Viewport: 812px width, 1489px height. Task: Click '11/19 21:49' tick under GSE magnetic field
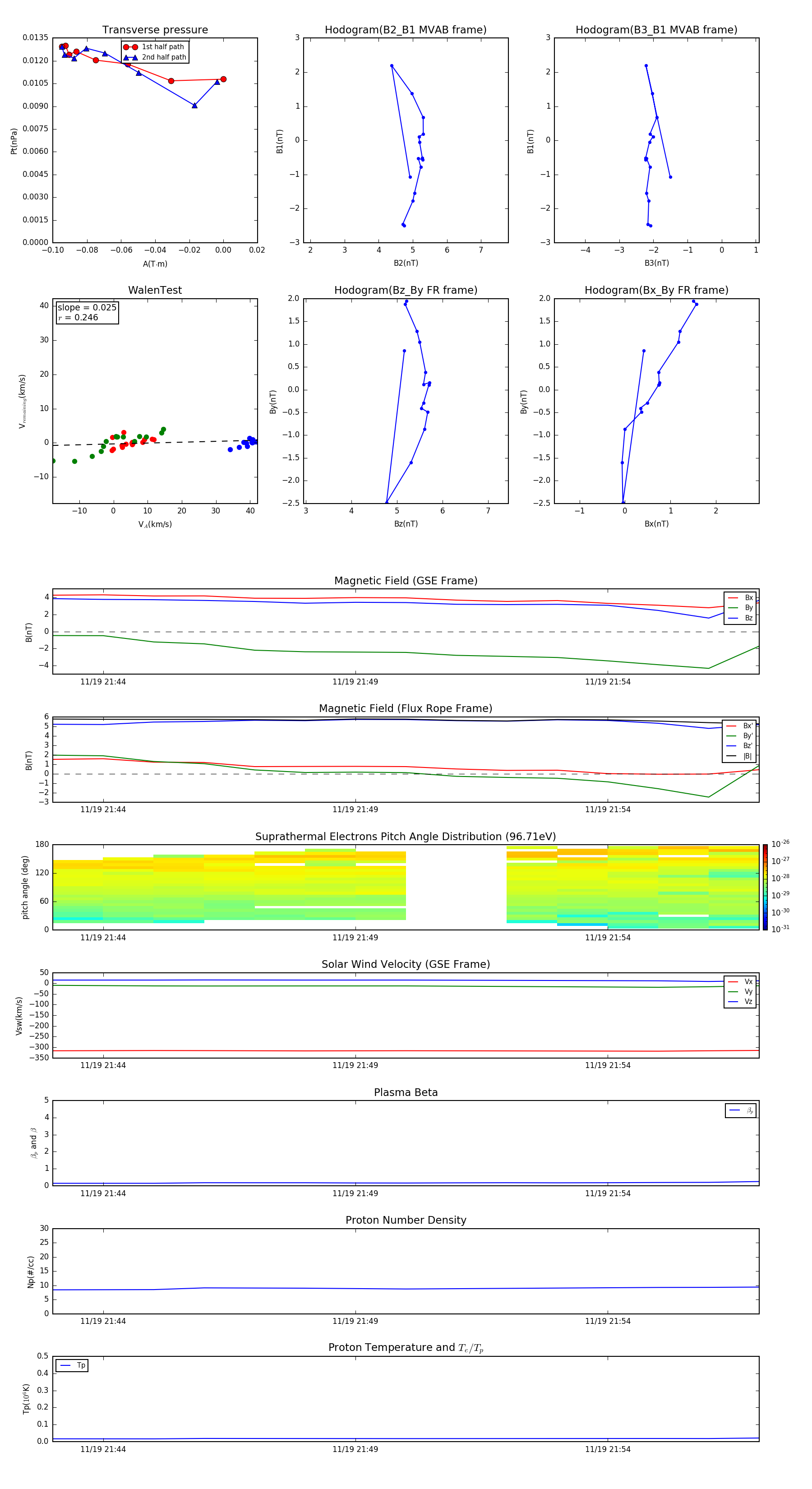(x=355, y=682)
